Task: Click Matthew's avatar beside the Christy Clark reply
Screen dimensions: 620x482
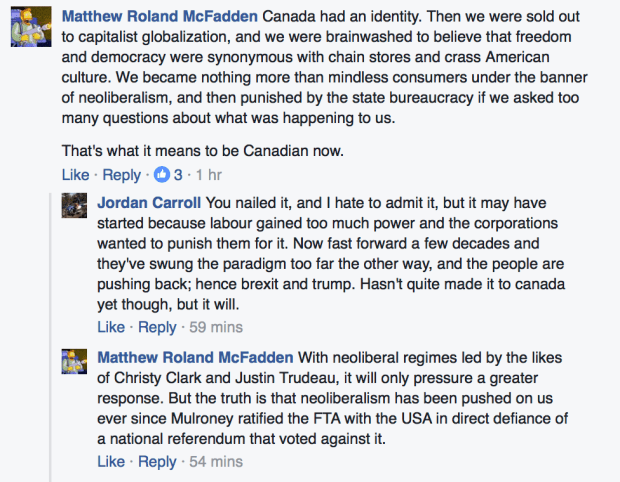Action: tap(73, 363)
